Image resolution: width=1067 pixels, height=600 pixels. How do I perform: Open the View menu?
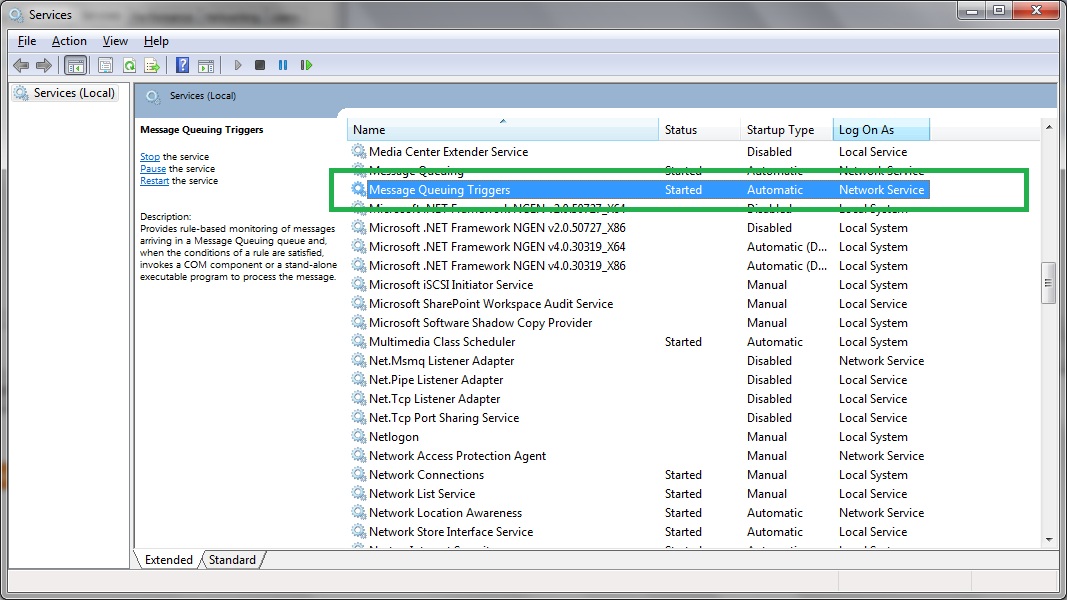click(x=115, y=41)
